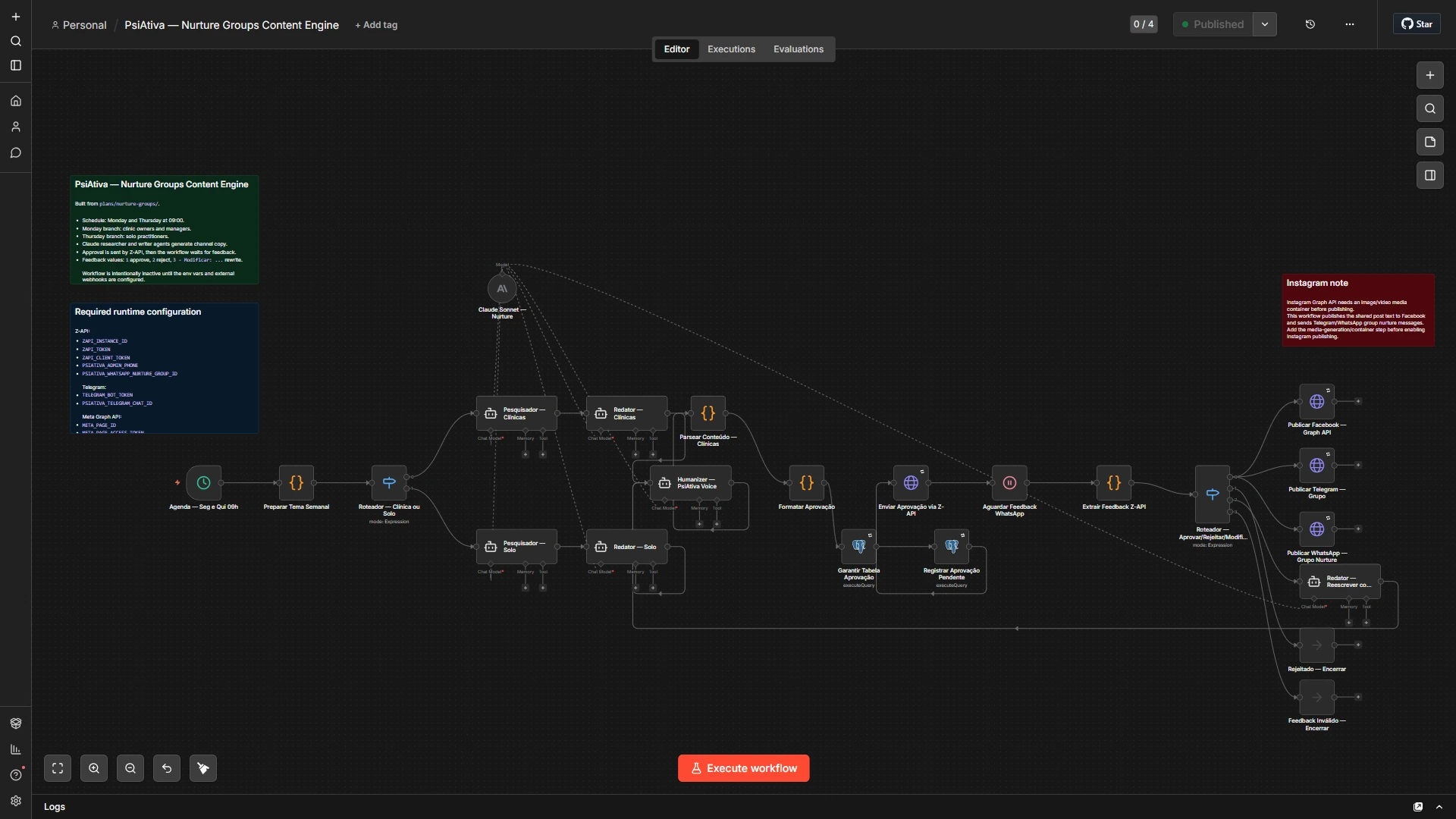Select the Aguardar Feedback WhatsApp wait node
1456x819 pixels.
(1009, 483)
